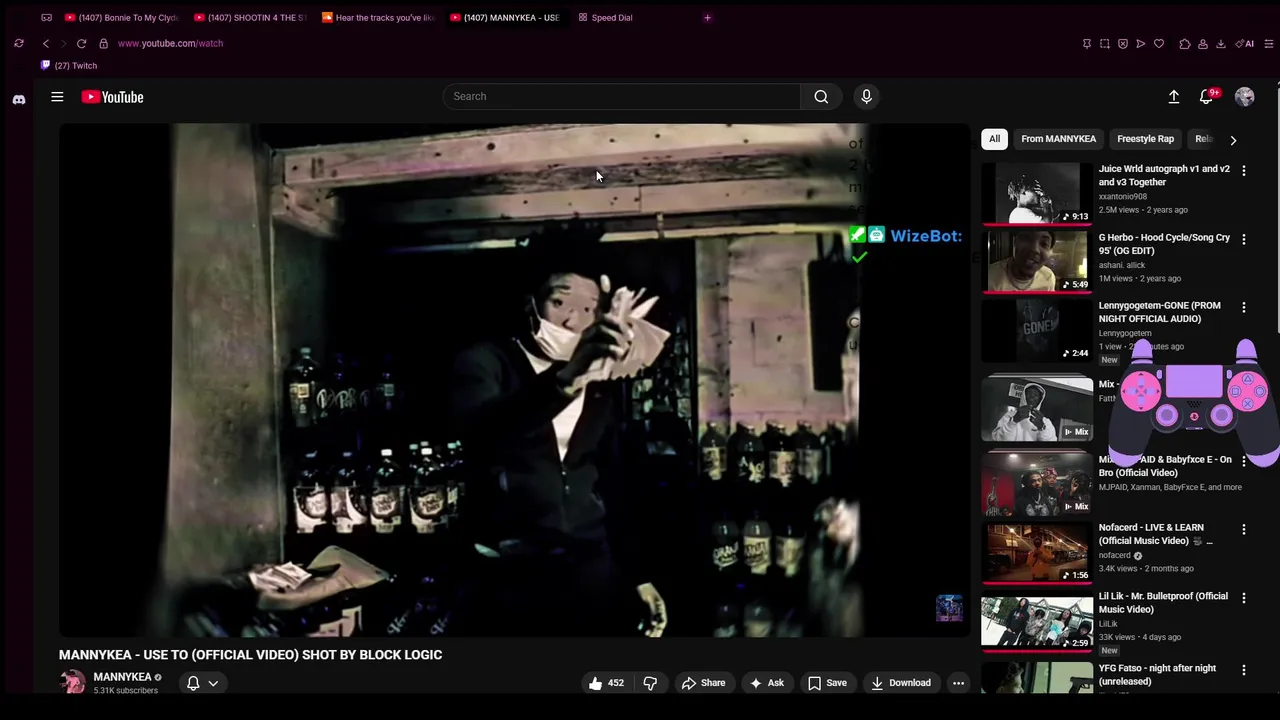
Task: Select the Freestyle Rap chip
Action: click(x=1145, y=139)
